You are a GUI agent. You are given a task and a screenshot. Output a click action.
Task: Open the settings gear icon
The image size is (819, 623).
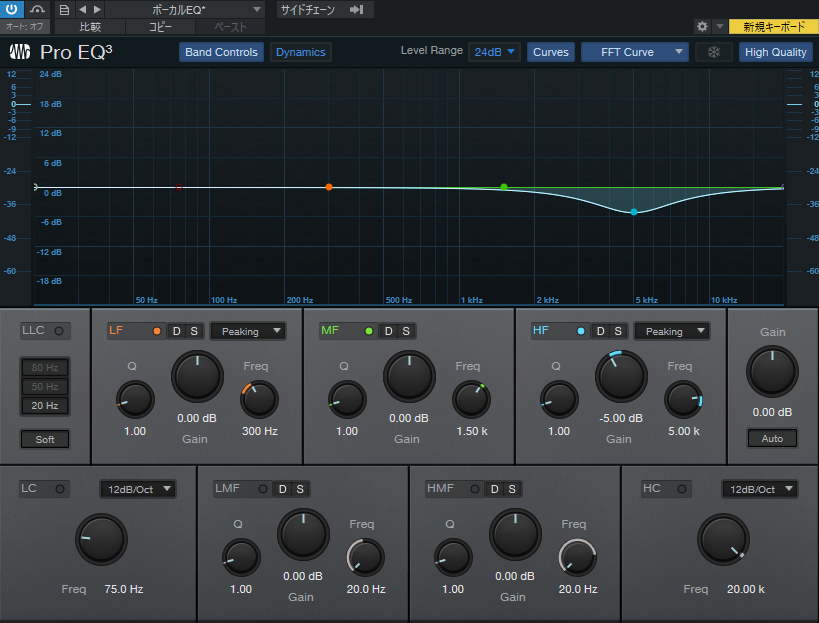coord(703,26)
